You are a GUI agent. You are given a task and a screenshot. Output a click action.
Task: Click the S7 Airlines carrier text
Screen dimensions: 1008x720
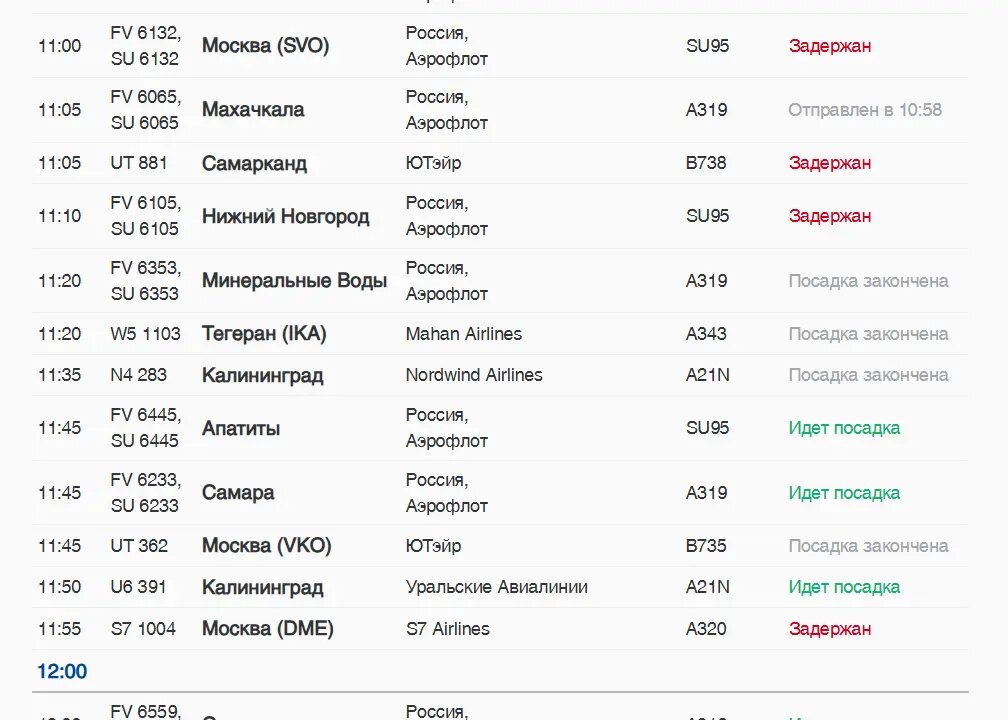click(x=447, y=629)
